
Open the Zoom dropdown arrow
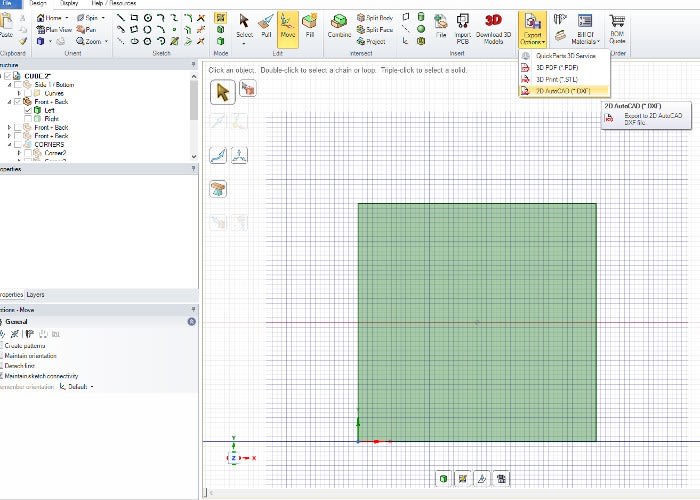point(106,41)
